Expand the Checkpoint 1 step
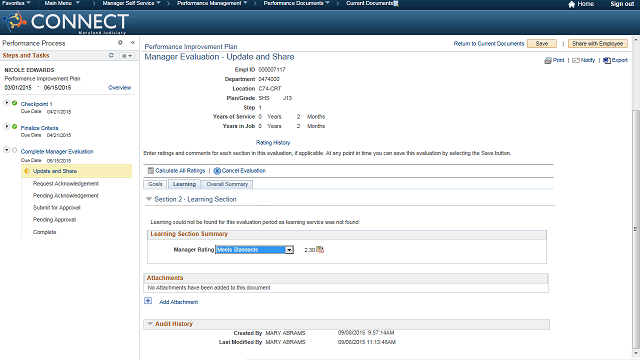 tap(7, 102)
